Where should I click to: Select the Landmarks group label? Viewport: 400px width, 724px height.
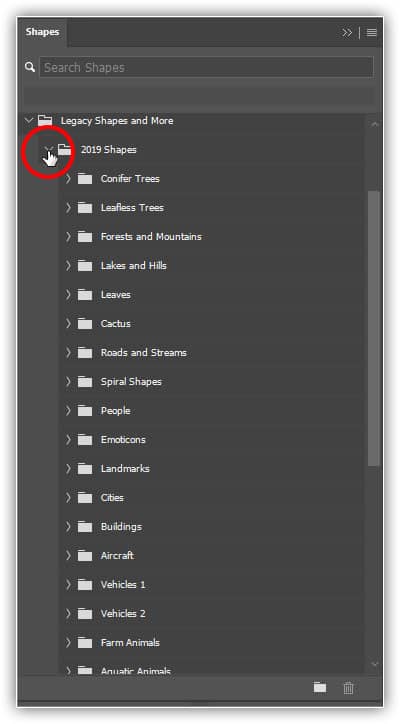click(x=125, y=469)
